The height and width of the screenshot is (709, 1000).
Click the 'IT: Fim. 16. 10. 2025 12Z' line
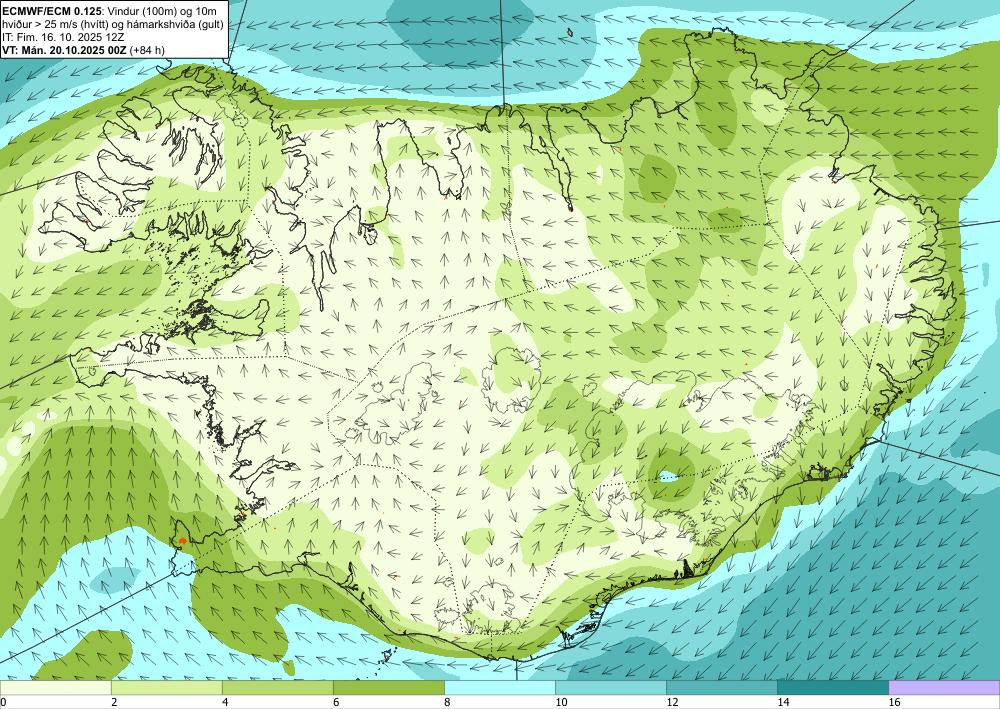pos(63,37)
